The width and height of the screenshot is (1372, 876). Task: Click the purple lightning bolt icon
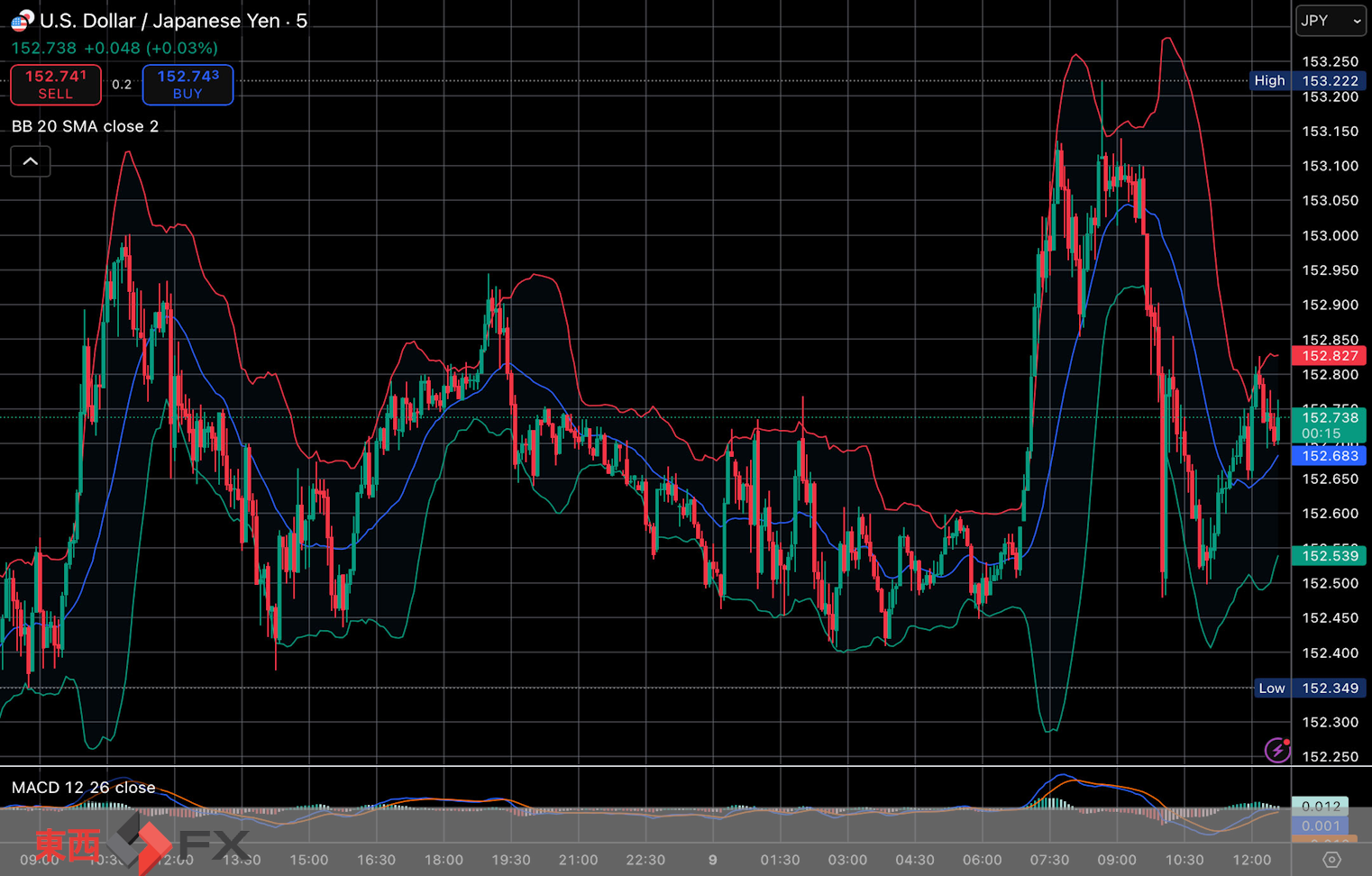pyautogui.click(x=1276, y=749)
